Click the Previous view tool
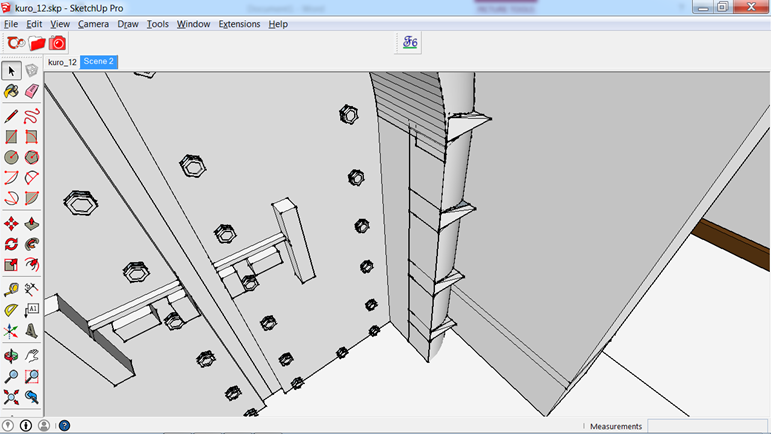 click(31, 397)
